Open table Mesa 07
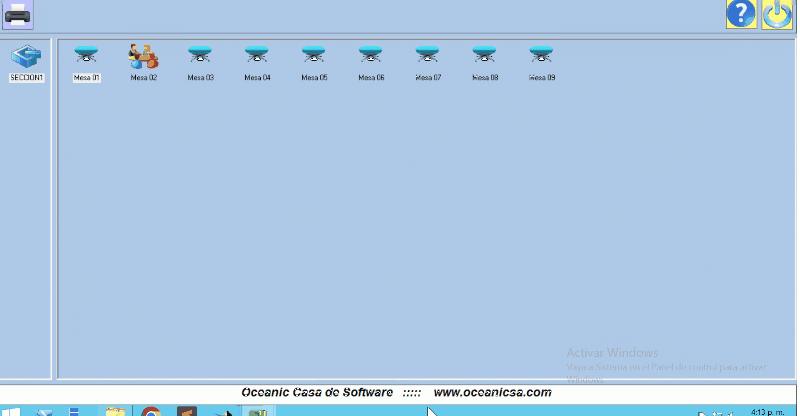 (428, 55)
